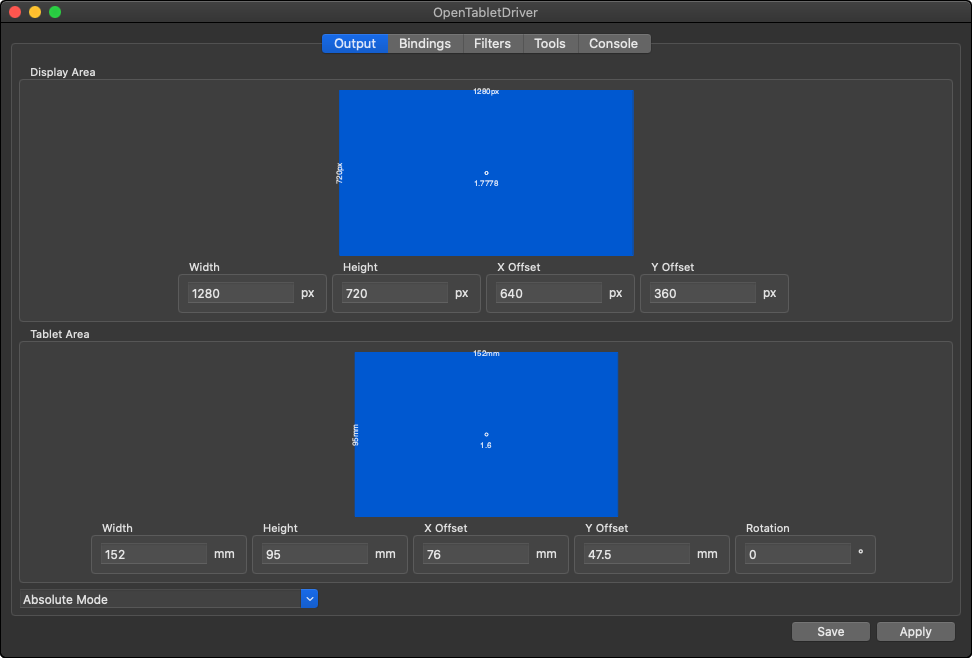The width and height of the screenshot is (972, 658).
Task: Click the Display Area Width field
Action: (241, 293)
